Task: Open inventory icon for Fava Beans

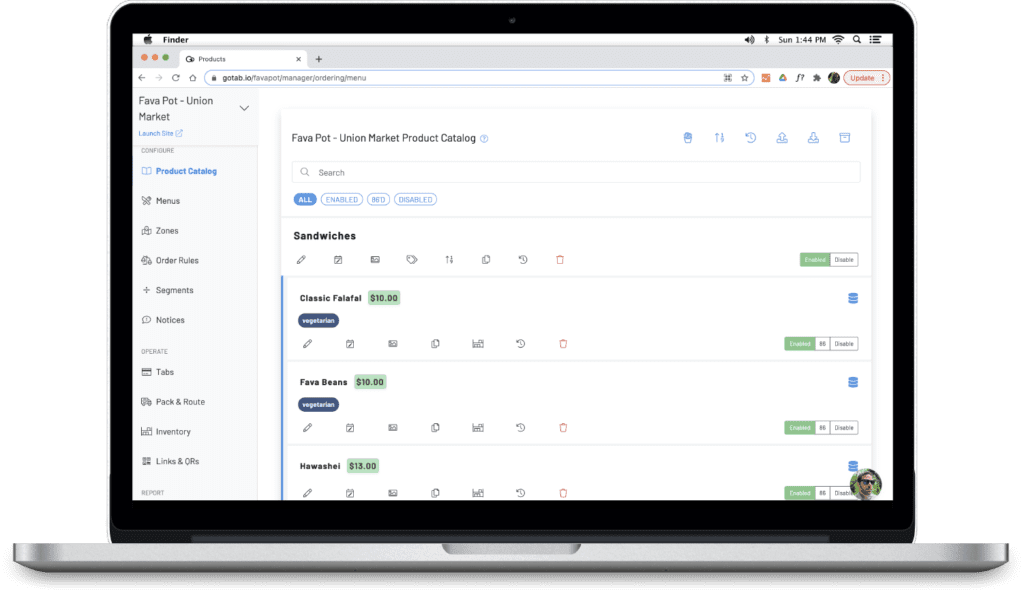Action: 478,428
